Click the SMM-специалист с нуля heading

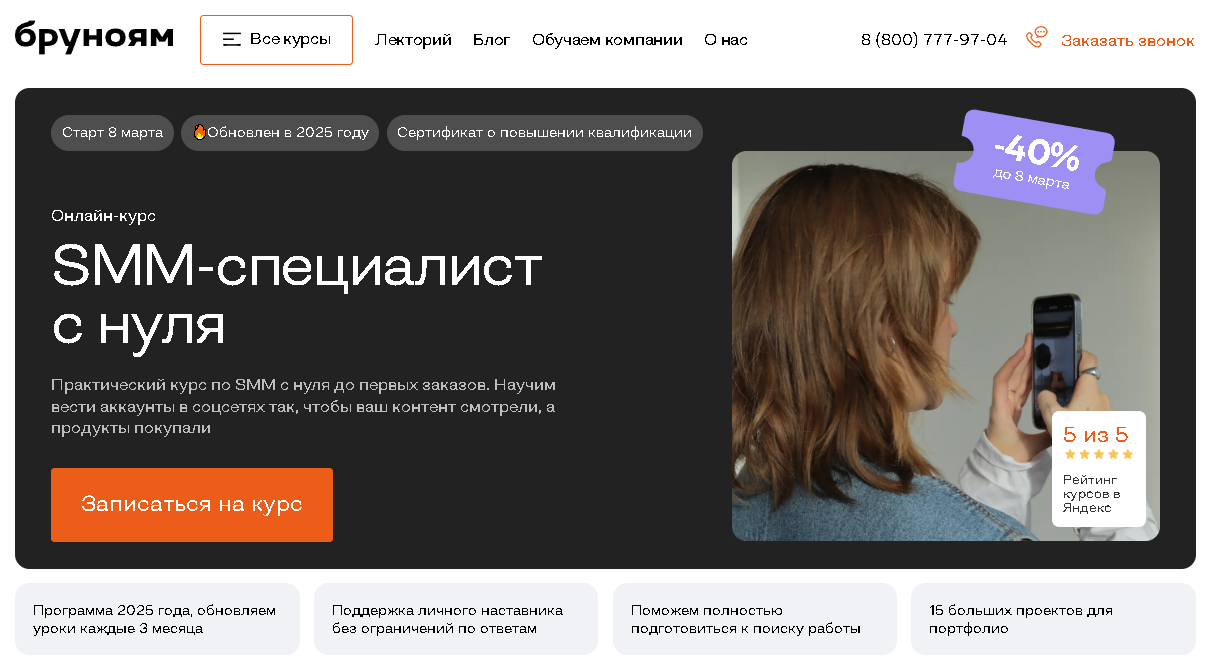coord(297,295)
